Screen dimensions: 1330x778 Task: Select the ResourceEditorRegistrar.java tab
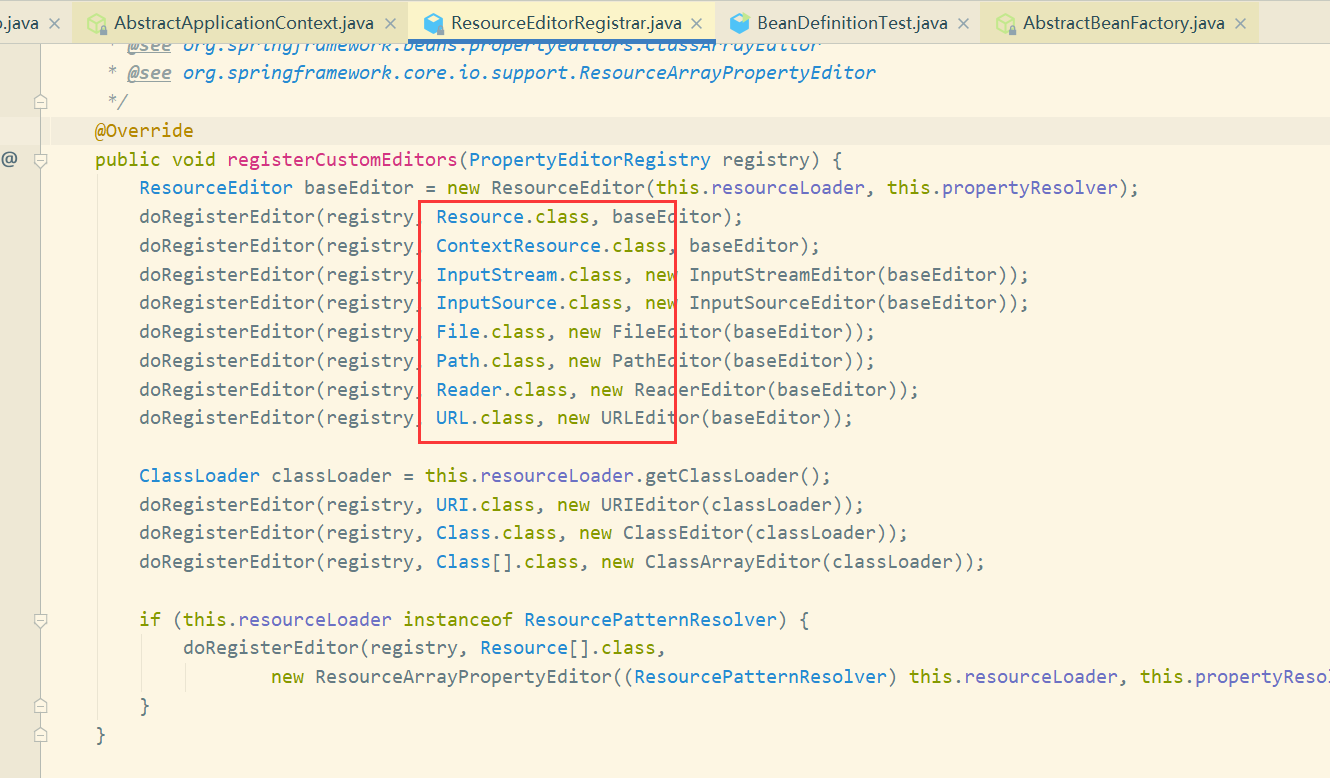tap(560, 22)
